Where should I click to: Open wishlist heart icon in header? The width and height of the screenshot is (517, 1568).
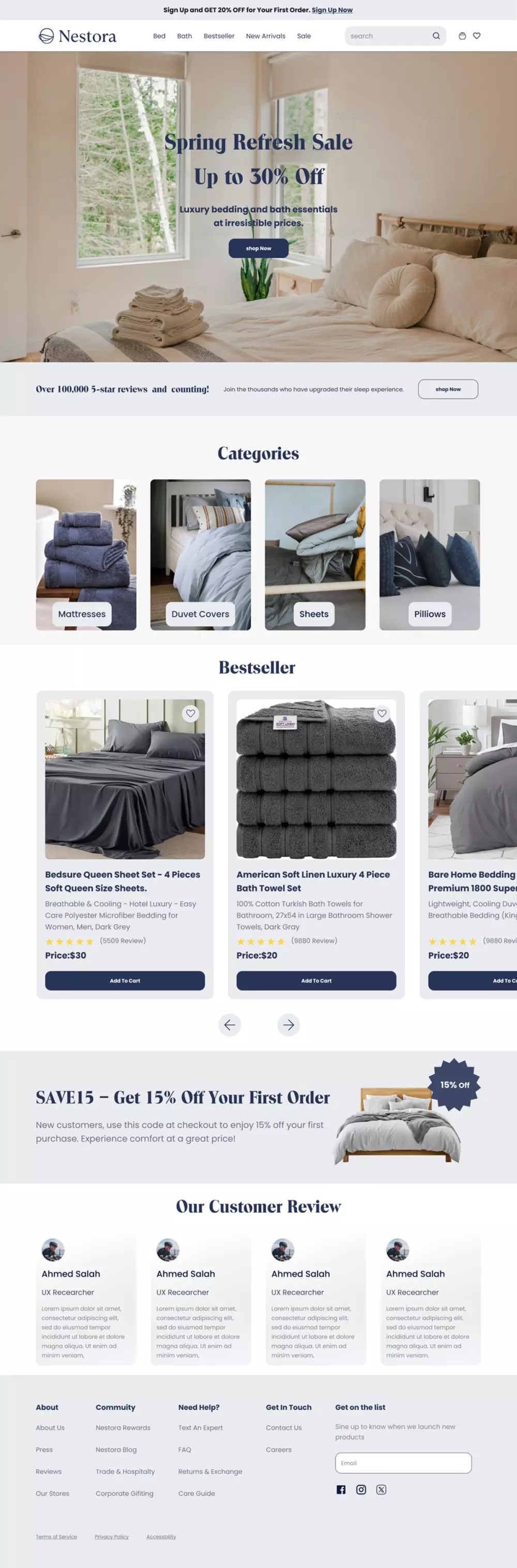[x=477, y=36]
